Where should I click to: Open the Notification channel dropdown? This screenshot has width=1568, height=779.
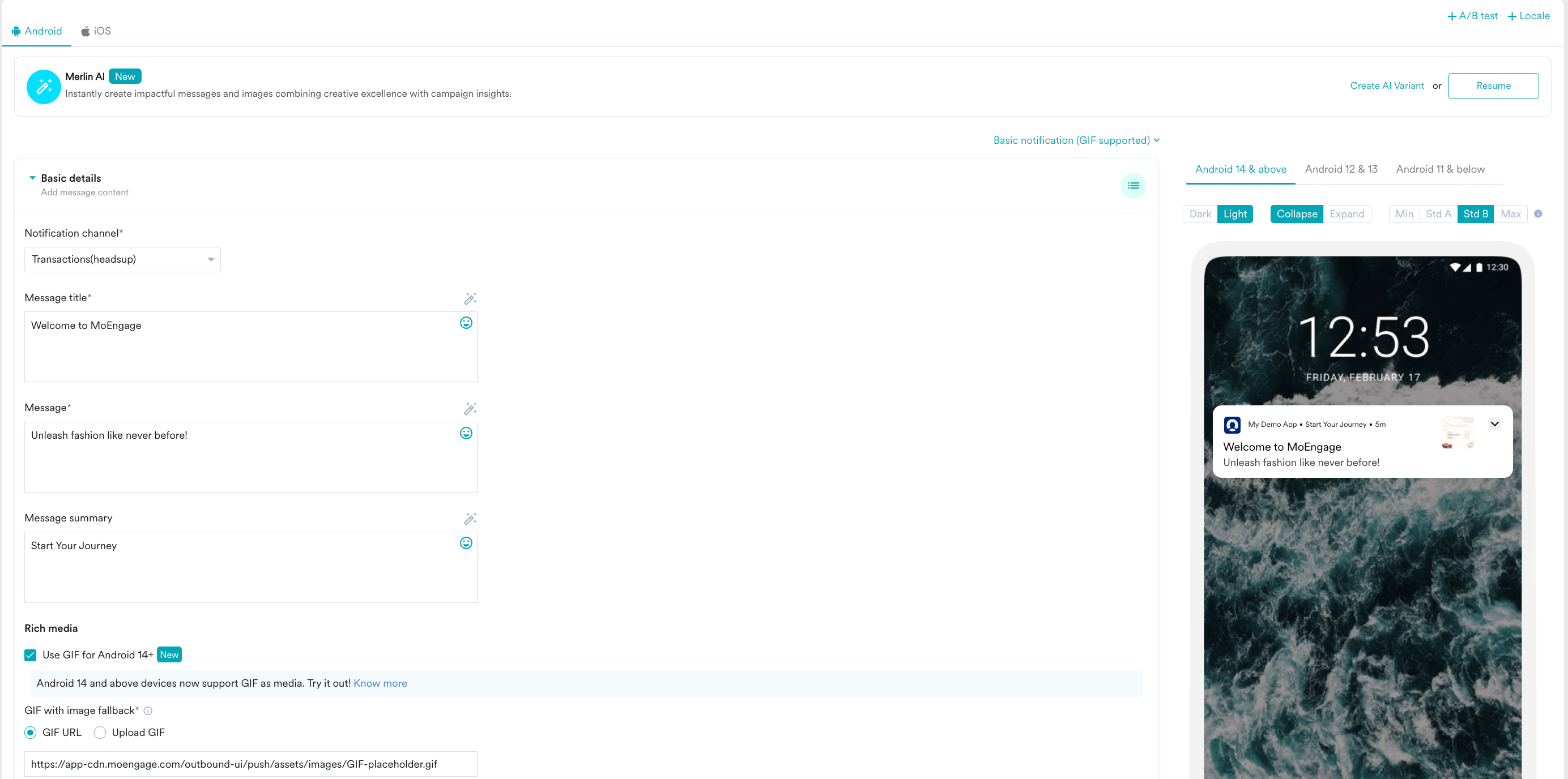tap(122, 260)
